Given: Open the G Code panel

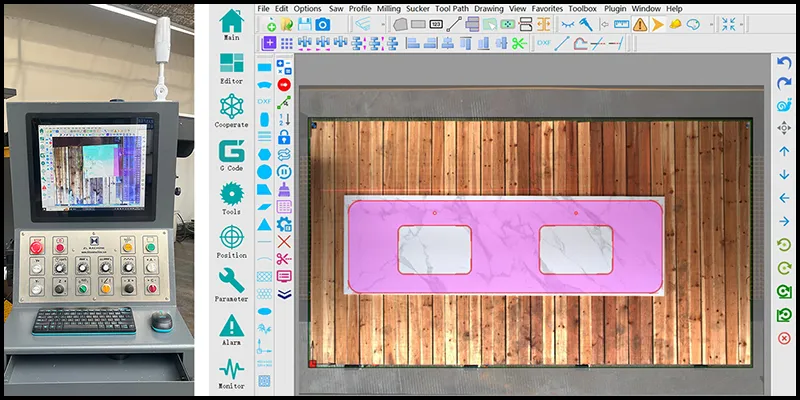Looking at the screenshot, I should 231,152.
